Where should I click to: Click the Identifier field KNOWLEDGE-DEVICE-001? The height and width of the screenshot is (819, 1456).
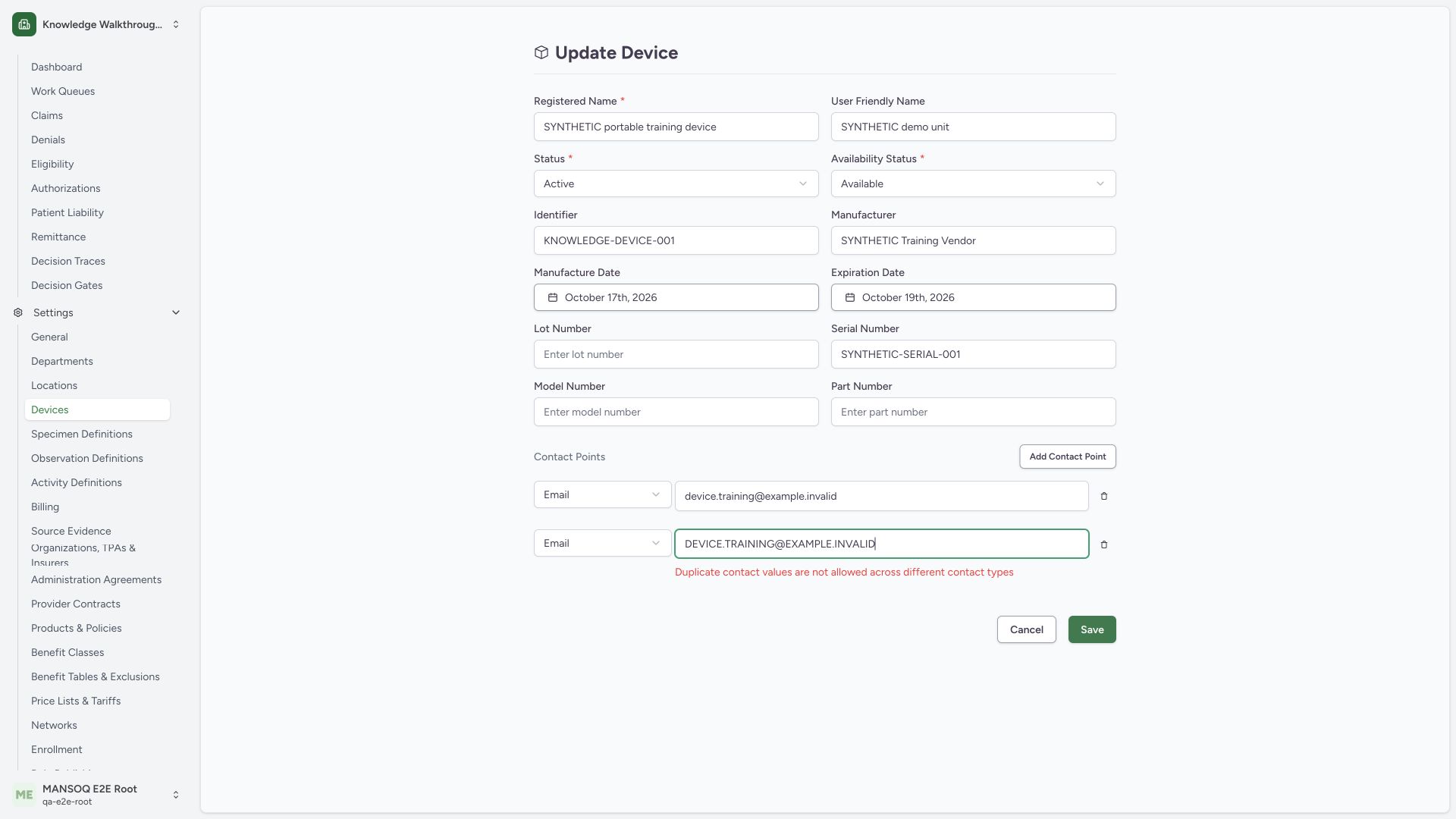(676, 240)
